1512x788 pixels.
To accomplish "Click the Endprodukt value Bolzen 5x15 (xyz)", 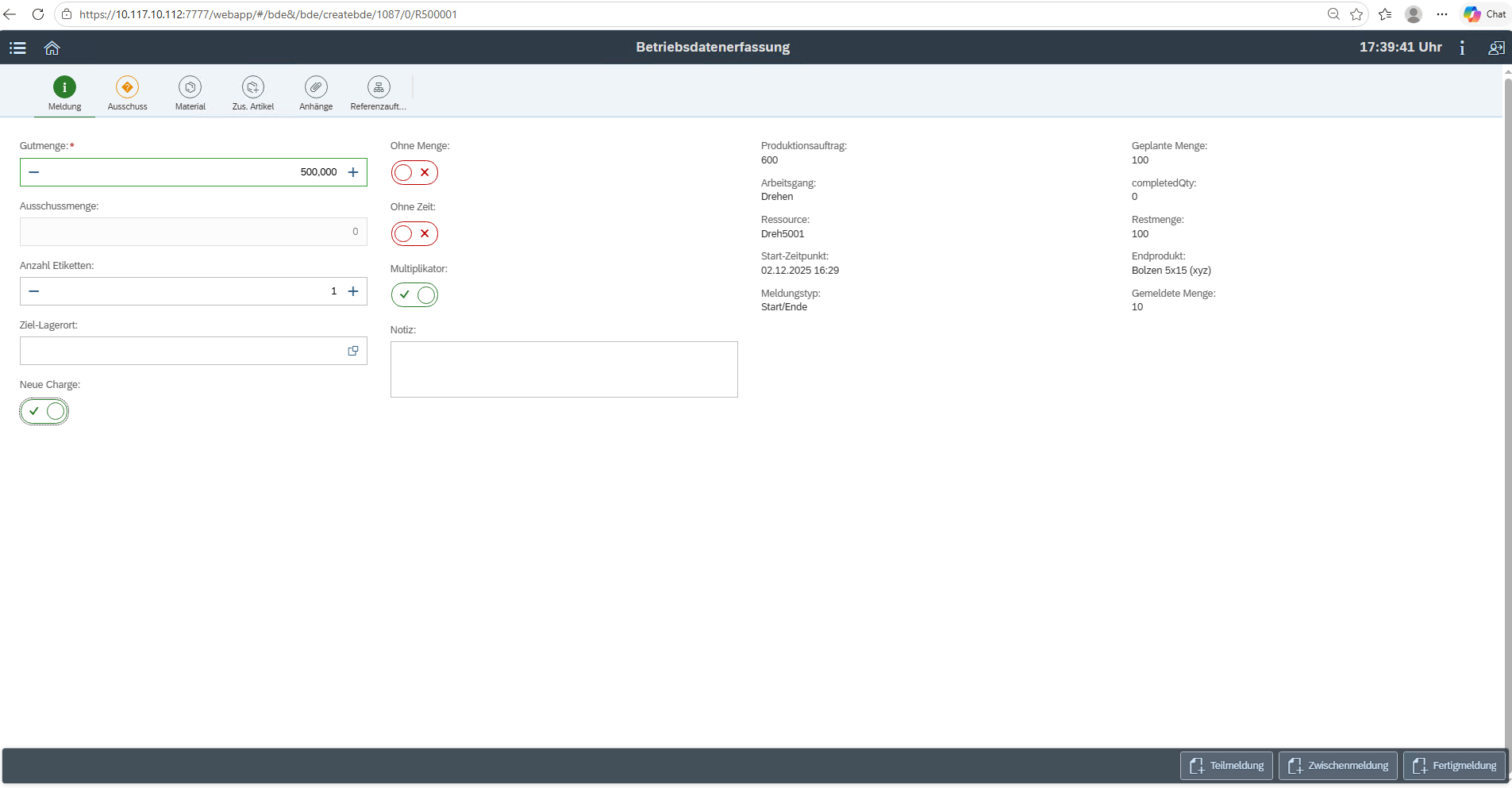I will (1172, 271).
